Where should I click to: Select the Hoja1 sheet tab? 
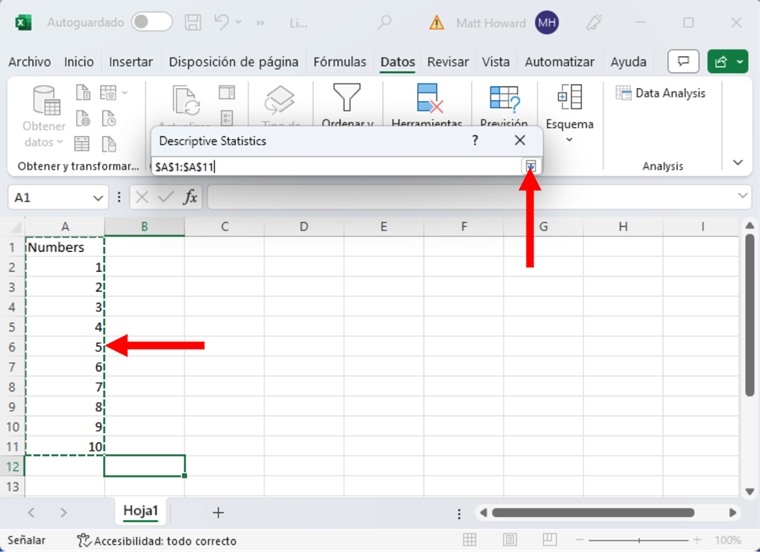[141, 510]
